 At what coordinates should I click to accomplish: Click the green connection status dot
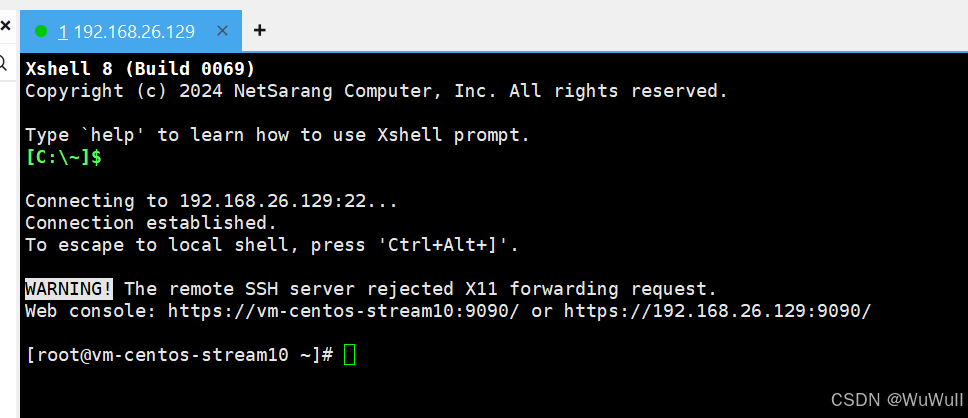(x=41, y=31)
